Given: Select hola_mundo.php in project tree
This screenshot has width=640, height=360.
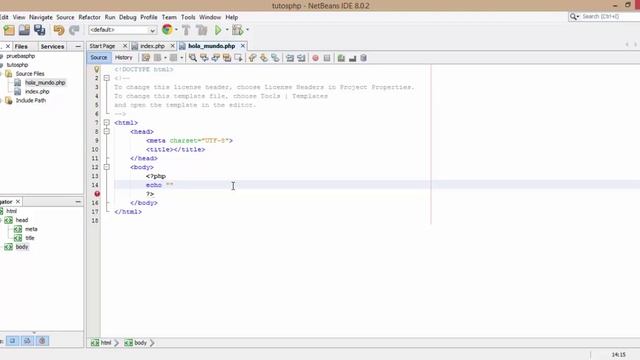Looking at the screenshot, I should point(45,82).
